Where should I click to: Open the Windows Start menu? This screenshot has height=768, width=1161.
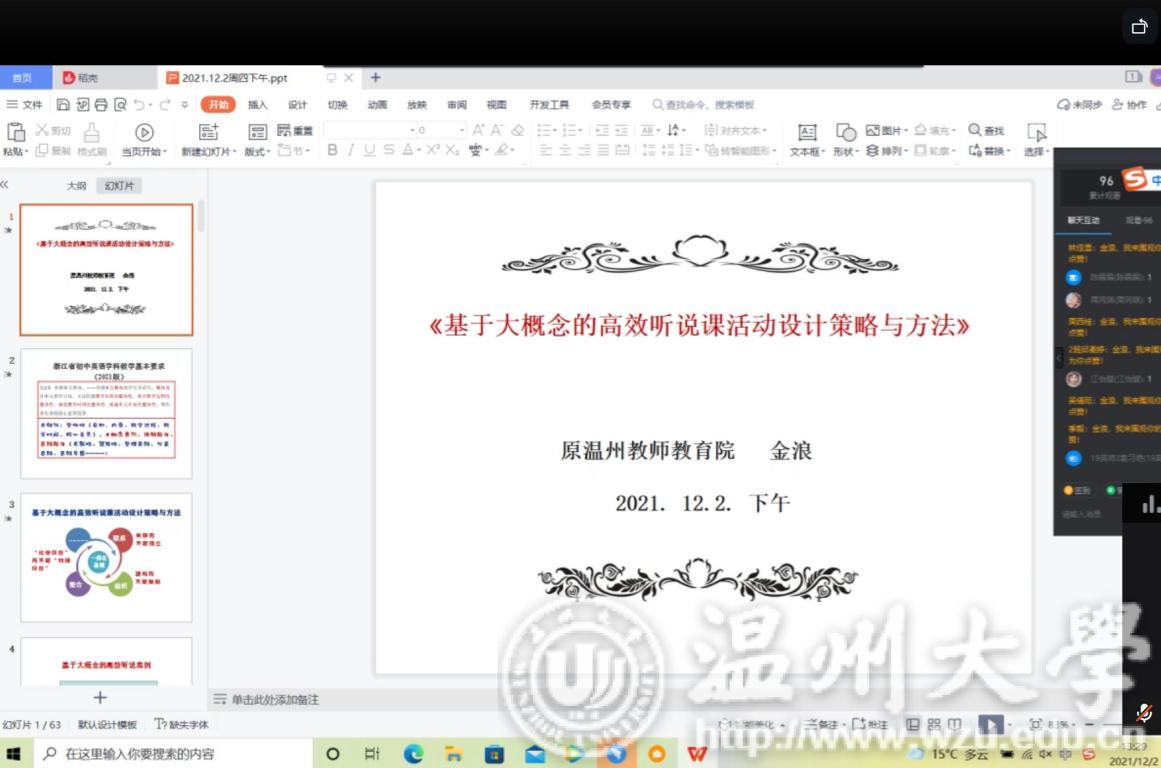[13, 754]
